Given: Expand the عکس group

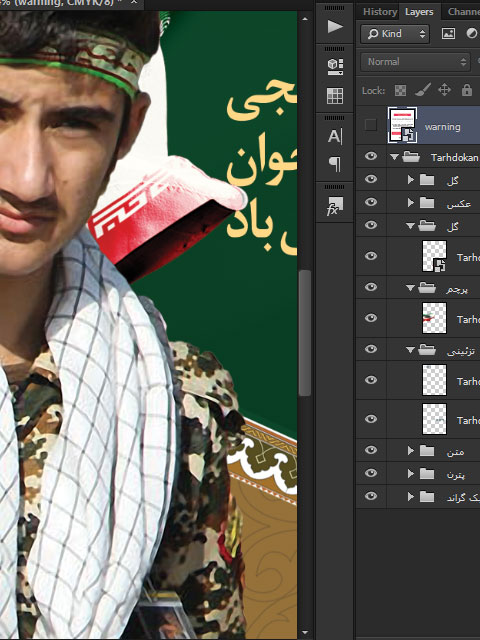Looking at the screenshot, I should tap(411, 202).
